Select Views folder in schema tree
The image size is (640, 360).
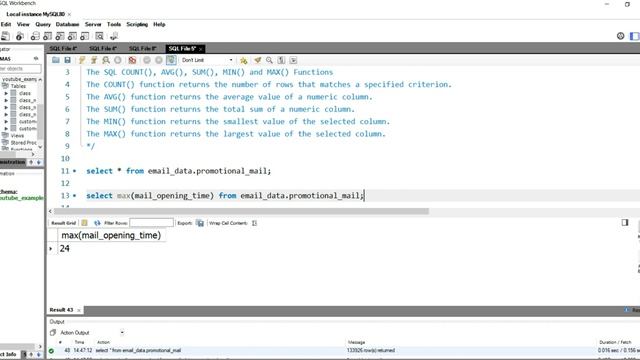(x=17, y=136)
